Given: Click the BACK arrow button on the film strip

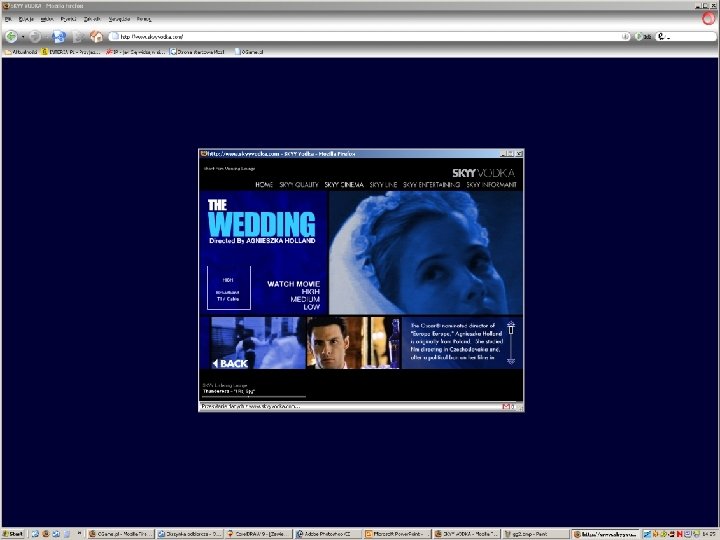Looking at the screenshot, I should (231, 364).
